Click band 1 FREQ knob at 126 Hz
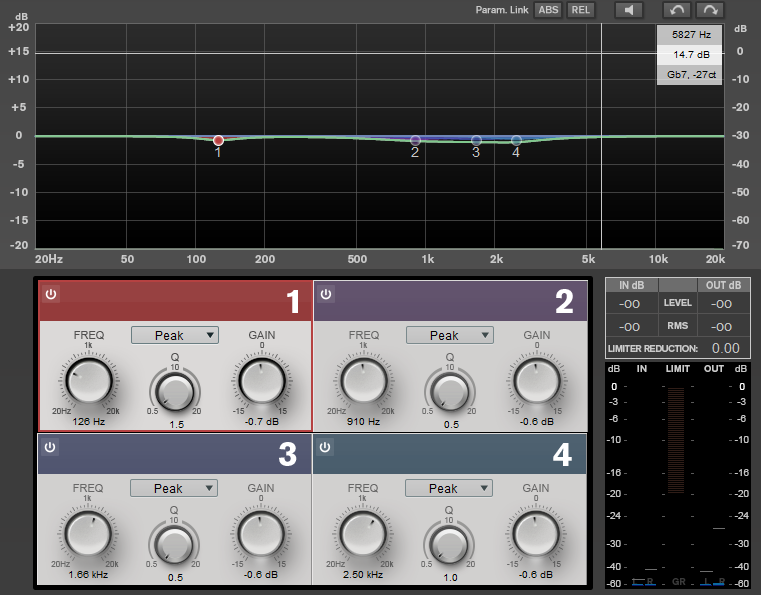The image size is (761, 595). pyautogui.click(x=89, y=381)
